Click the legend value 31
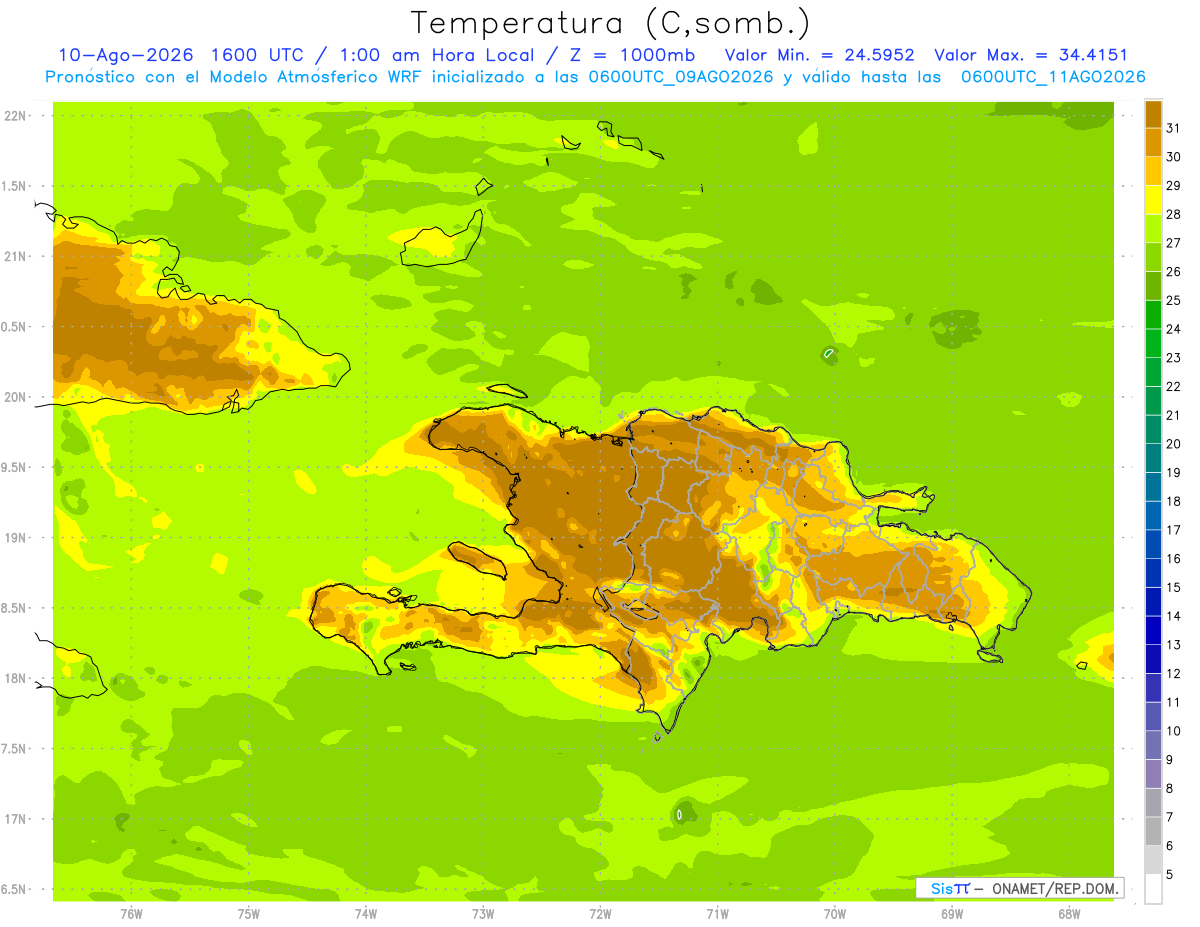1200x927 pixels. coord(1173,128)
